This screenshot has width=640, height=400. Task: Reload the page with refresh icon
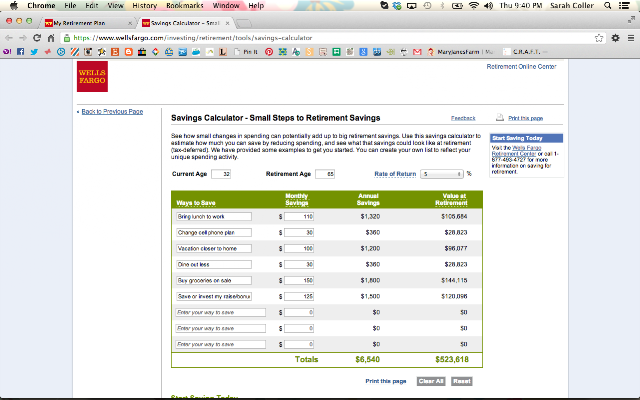click(x=37, y=38)
